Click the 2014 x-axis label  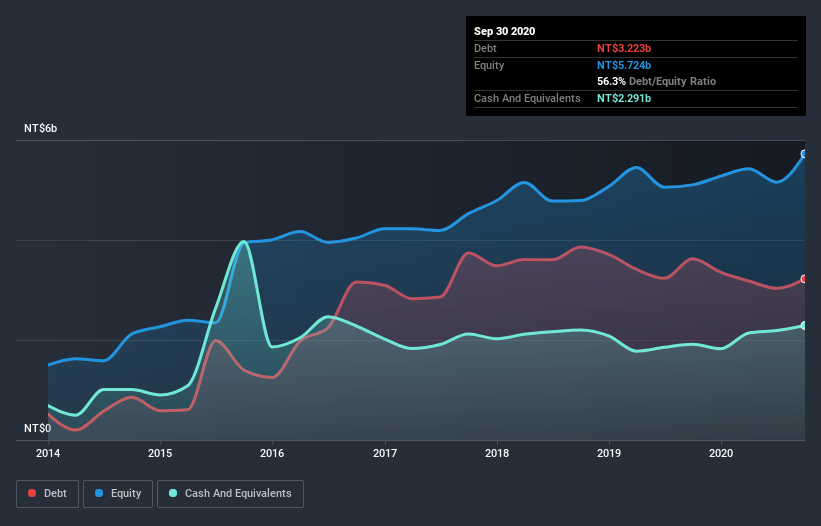(x=48, y=453)
